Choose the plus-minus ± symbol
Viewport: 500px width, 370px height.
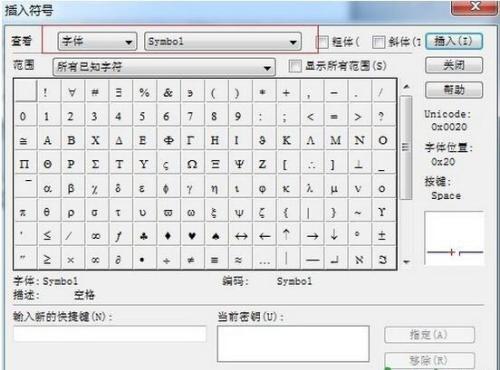(x=382, y=236)
